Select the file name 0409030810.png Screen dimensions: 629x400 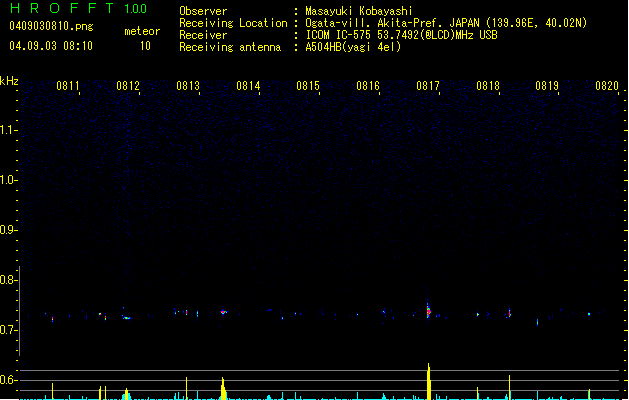point(51,26)
